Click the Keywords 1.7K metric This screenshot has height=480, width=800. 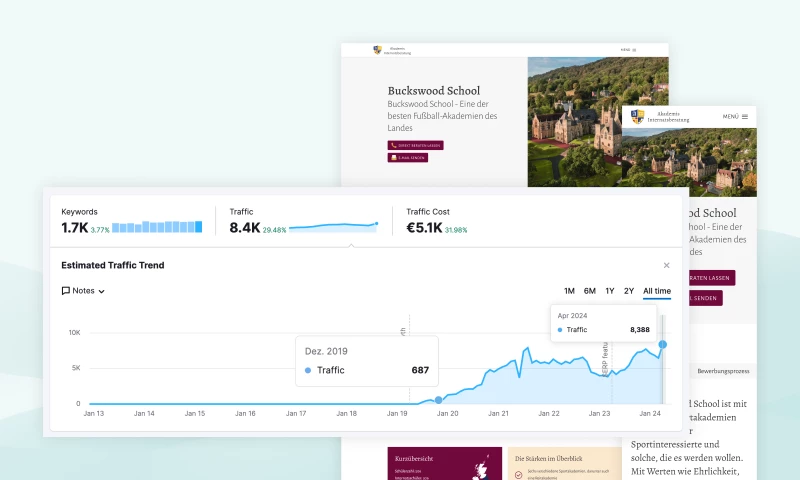[x=74, y=228]
